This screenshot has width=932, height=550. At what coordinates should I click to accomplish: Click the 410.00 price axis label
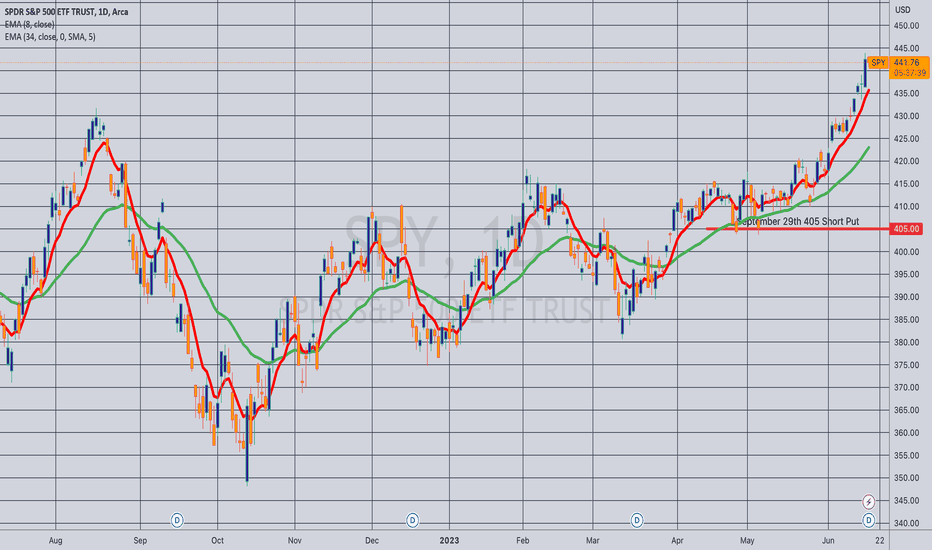pos(906,206)
